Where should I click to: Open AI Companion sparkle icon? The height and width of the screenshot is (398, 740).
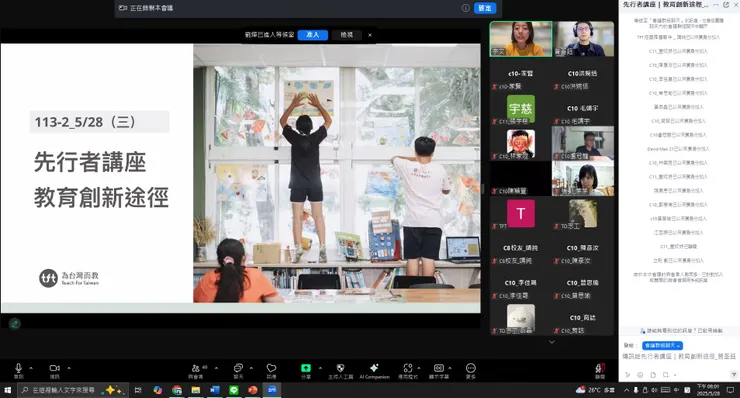tap(374, 368)
